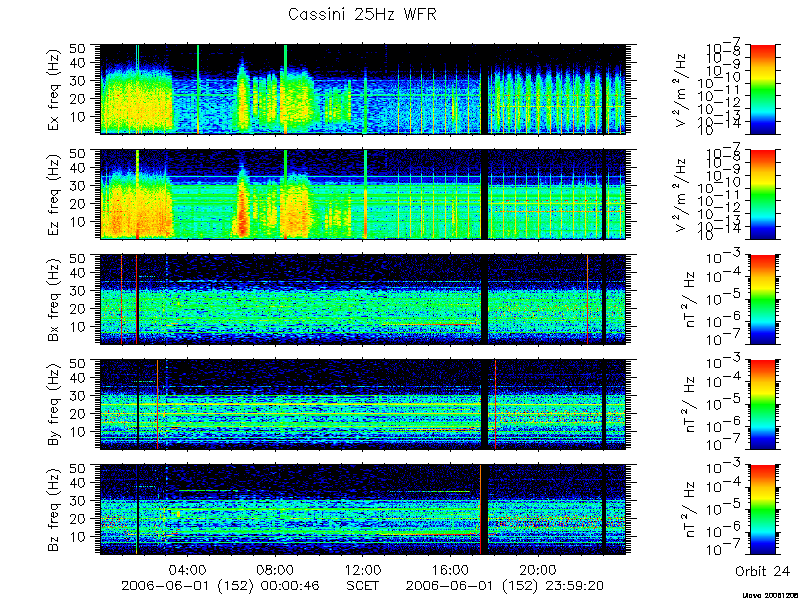
Task: Click the By freq spectrogram panel
Action: coord(362,405)
